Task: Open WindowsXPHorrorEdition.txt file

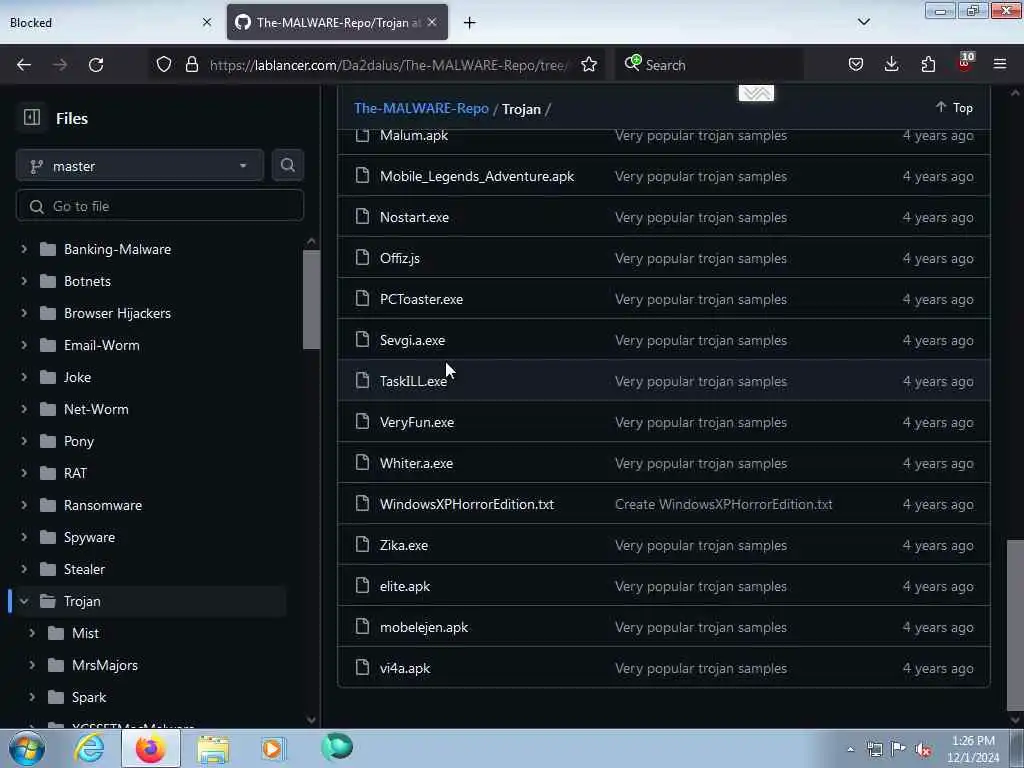Action: [467, 505]
